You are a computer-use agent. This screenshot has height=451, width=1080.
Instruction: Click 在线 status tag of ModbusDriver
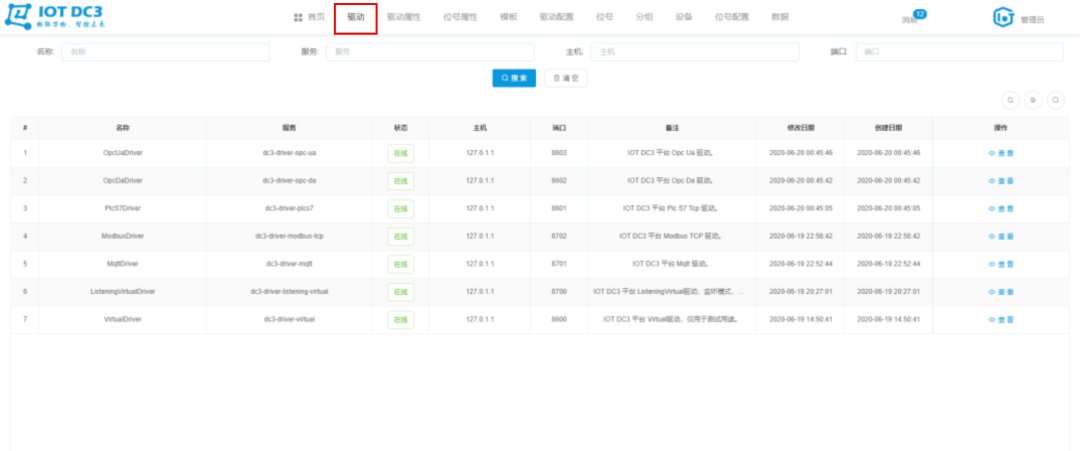(401, 236)
